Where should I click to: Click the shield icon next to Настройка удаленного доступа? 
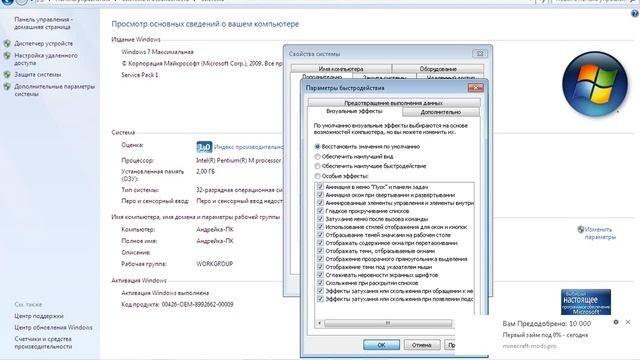(7, 56)
